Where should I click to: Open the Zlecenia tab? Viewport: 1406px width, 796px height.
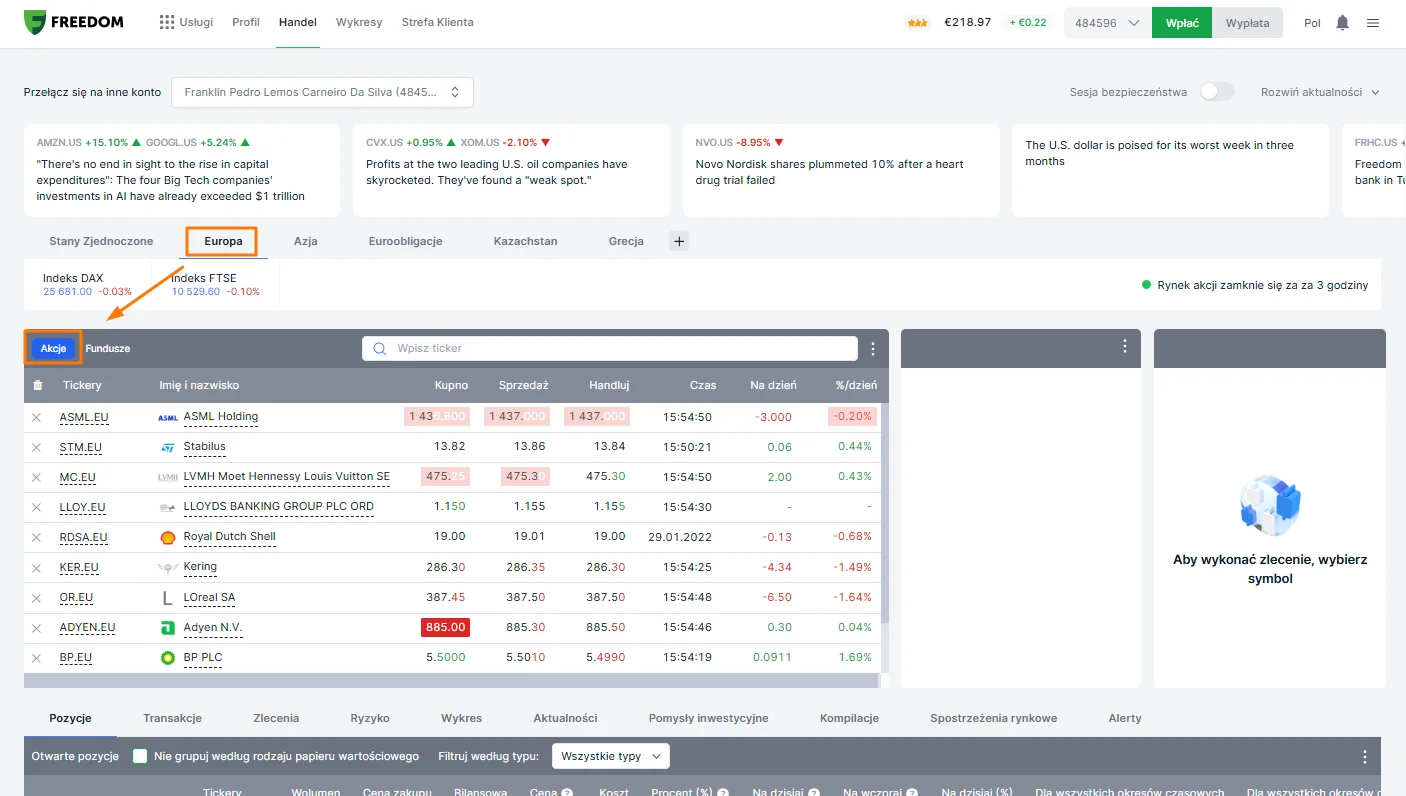[276, 718]
